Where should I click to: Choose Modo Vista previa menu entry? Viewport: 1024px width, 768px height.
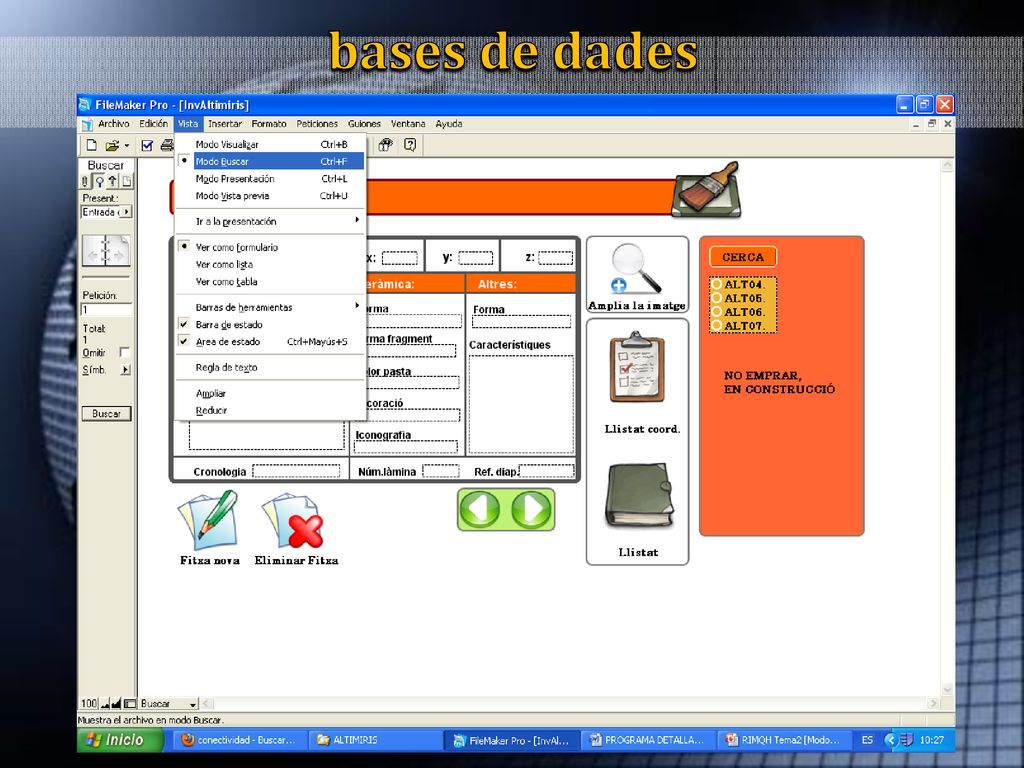(270, 196)
